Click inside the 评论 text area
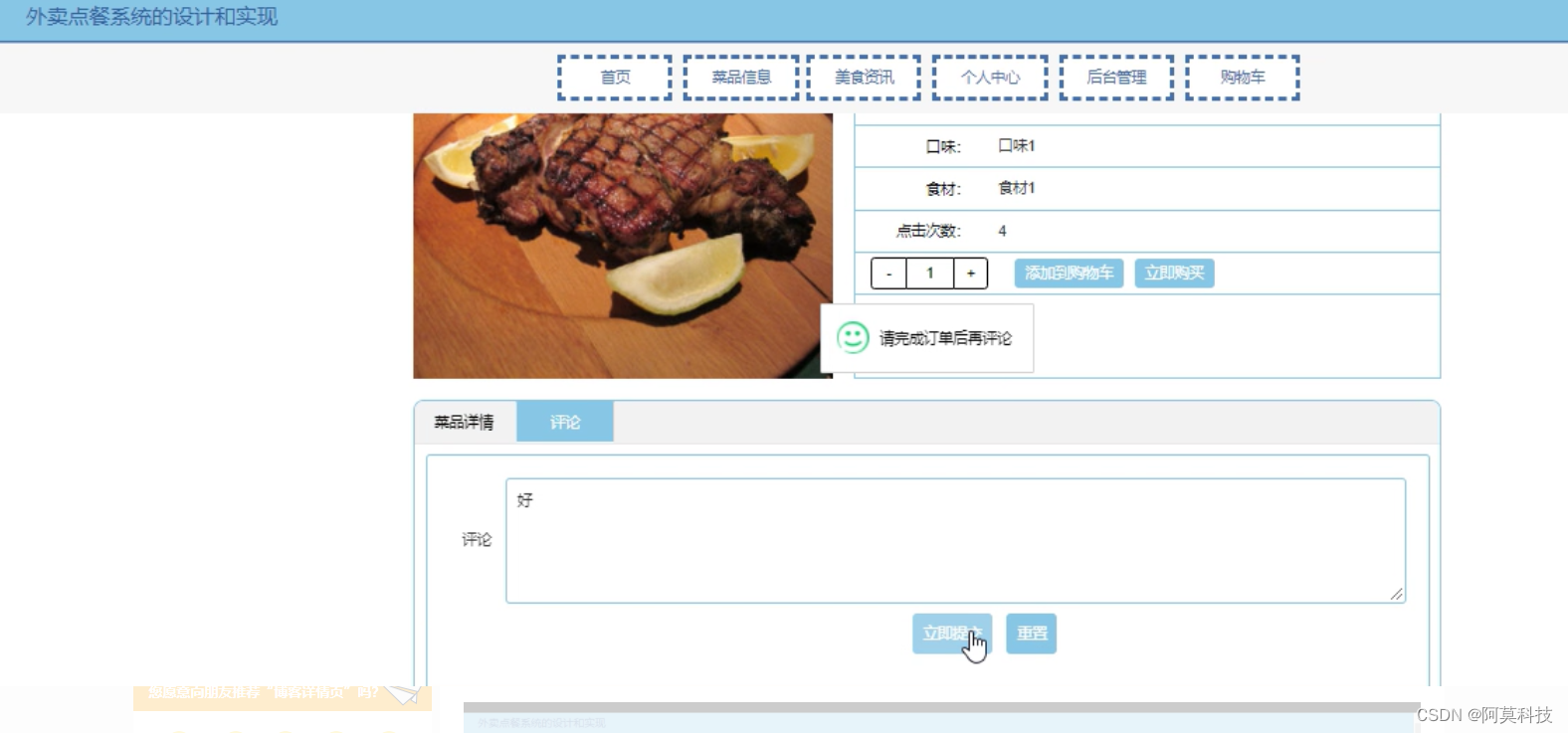Image resolution: width=1568 pixels, height=733 pixels. pos(955,541)
